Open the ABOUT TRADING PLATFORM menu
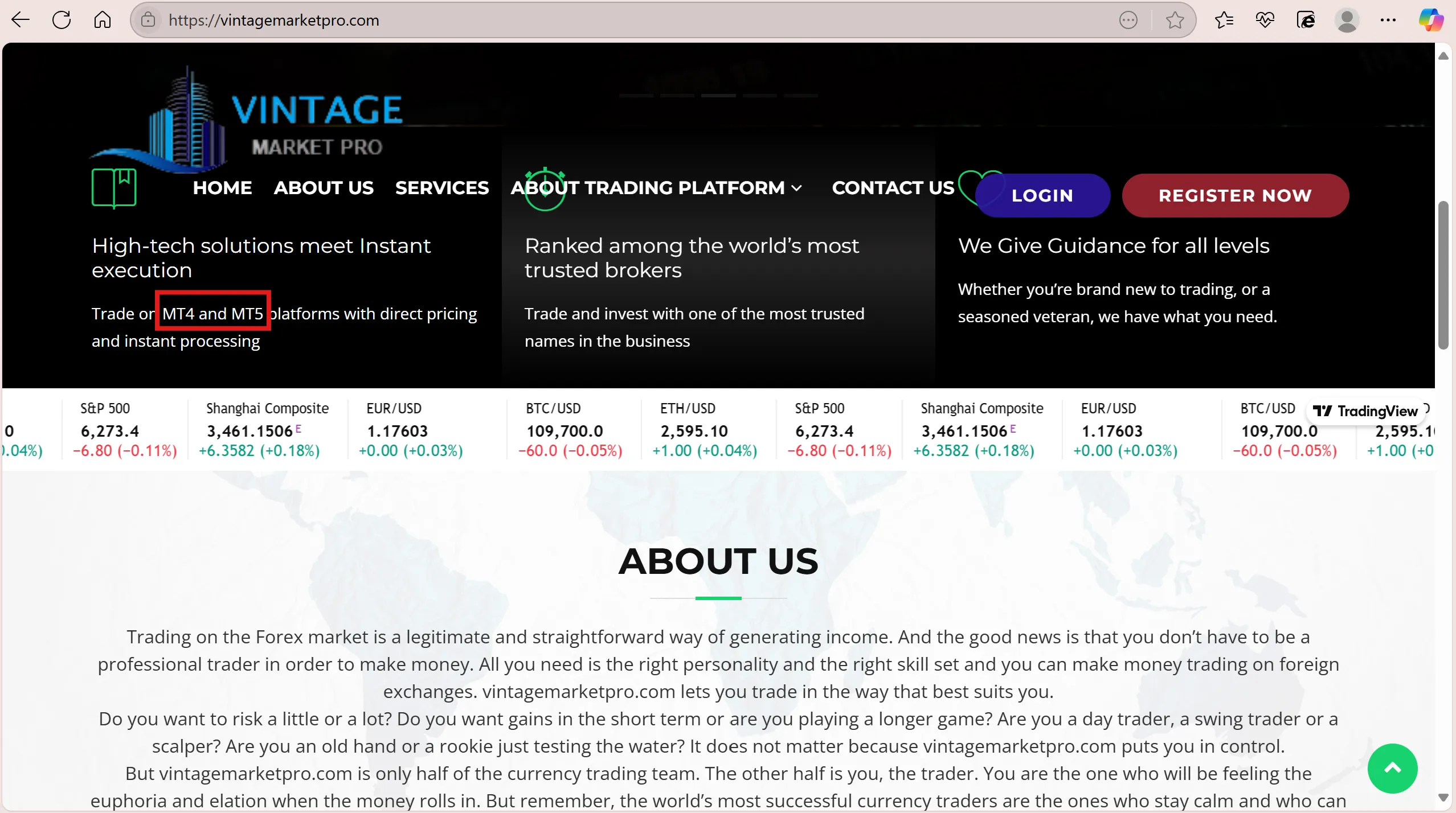 (656, 188)
